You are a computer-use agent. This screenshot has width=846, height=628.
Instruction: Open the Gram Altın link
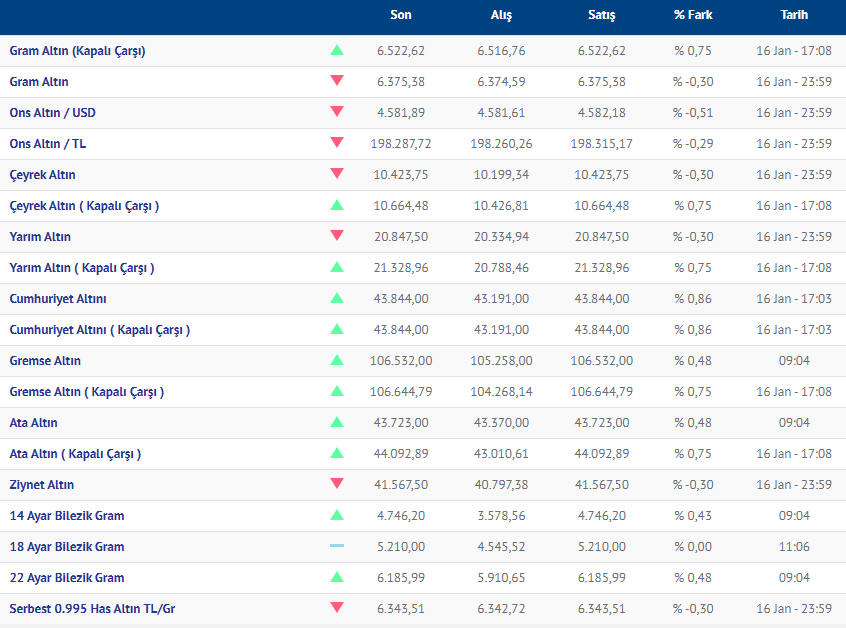pos(39,82)
